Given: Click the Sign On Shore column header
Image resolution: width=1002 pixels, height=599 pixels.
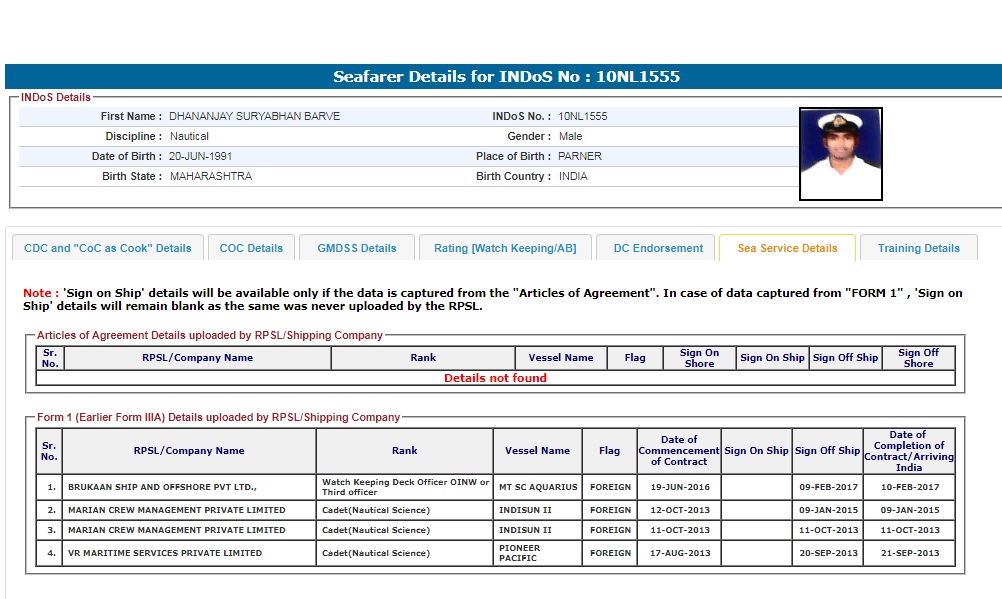Looking at the screenshot, I should tap(699, 358).
